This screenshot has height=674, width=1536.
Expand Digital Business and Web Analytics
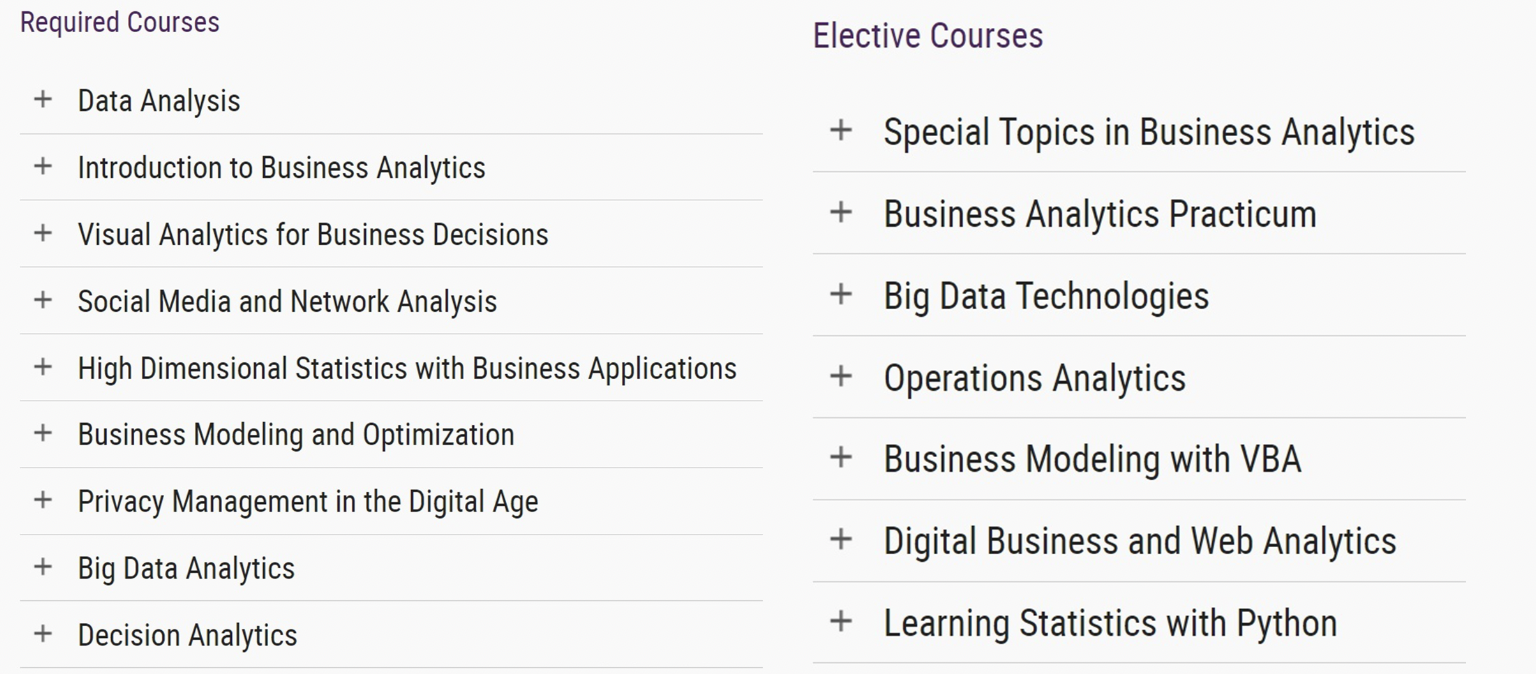1139,541
